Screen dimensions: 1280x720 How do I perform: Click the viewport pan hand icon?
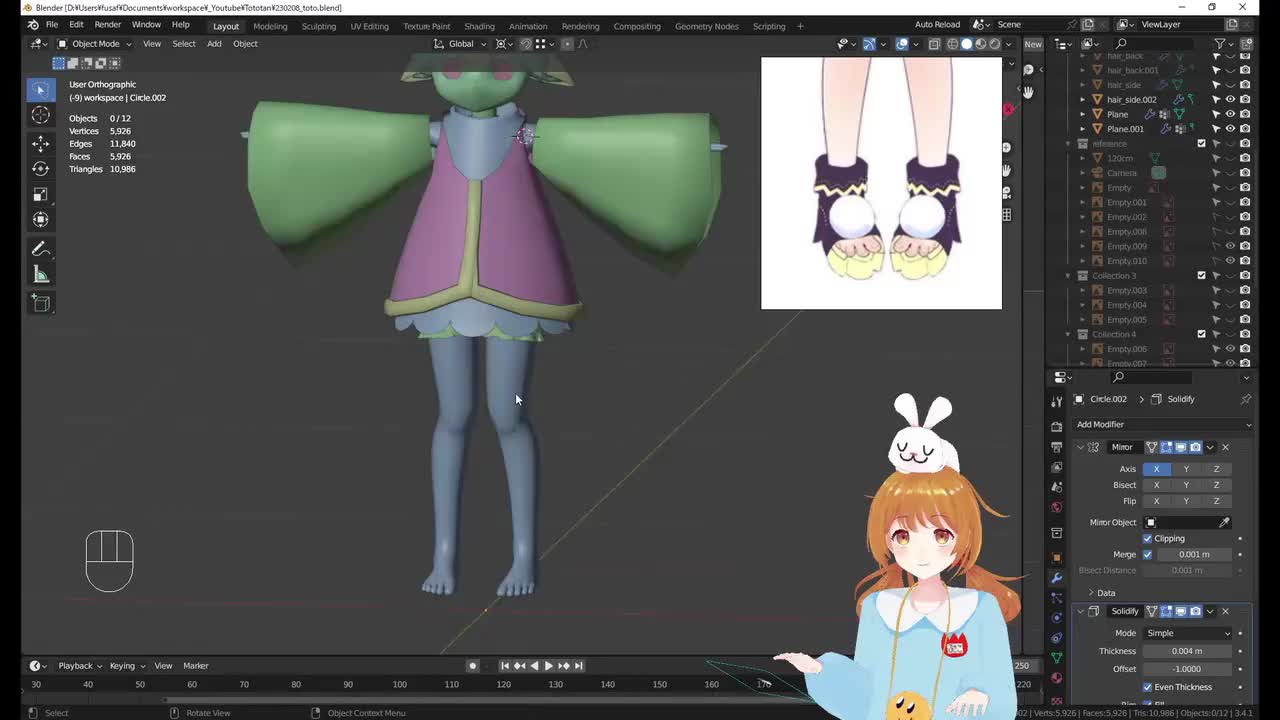coord(1006,170)
